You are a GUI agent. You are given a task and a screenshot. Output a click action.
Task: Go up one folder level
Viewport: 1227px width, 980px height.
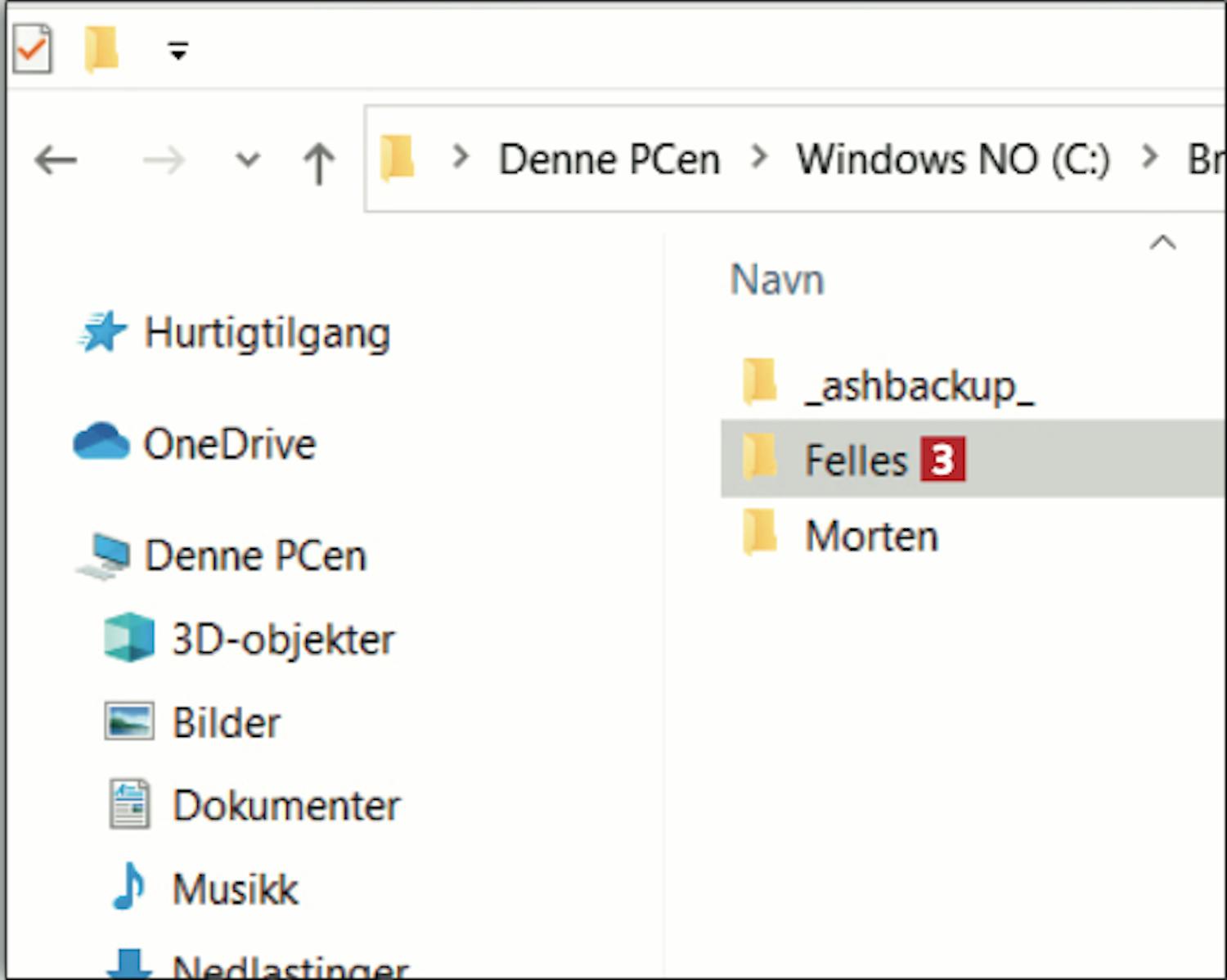click(x=318, y=162)
